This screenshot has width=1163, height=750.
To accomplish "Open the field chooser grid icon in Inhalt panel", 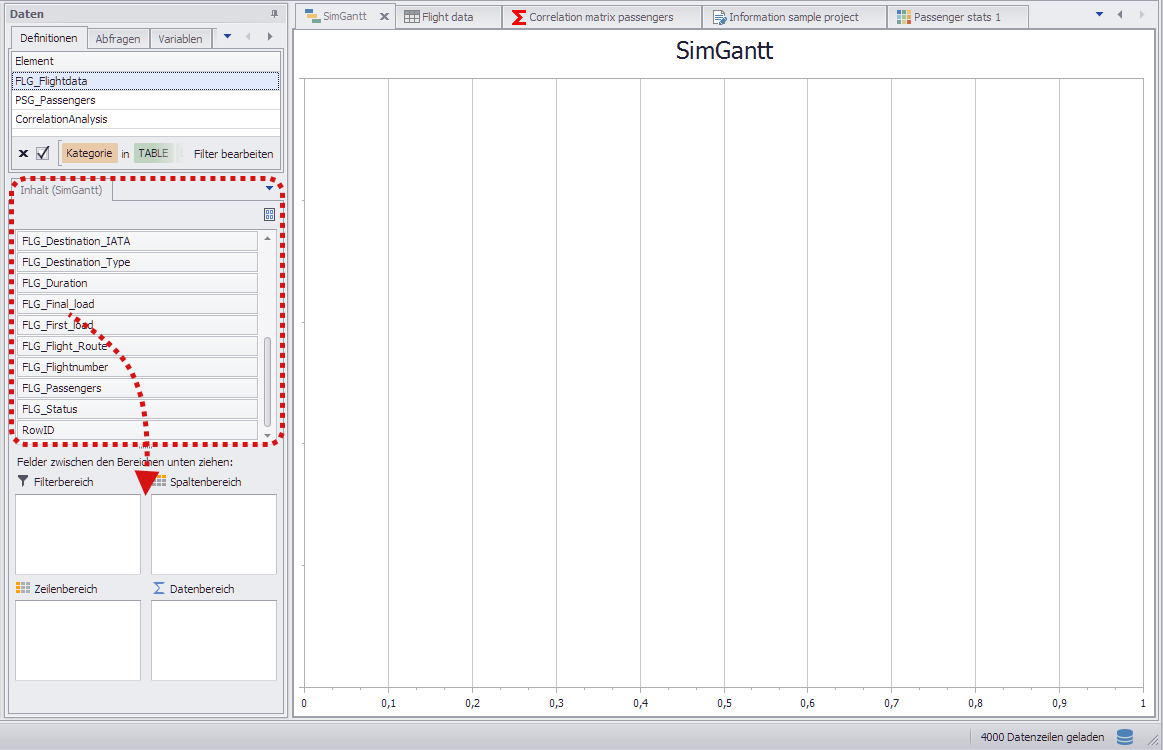I will (x=268, y=214).
